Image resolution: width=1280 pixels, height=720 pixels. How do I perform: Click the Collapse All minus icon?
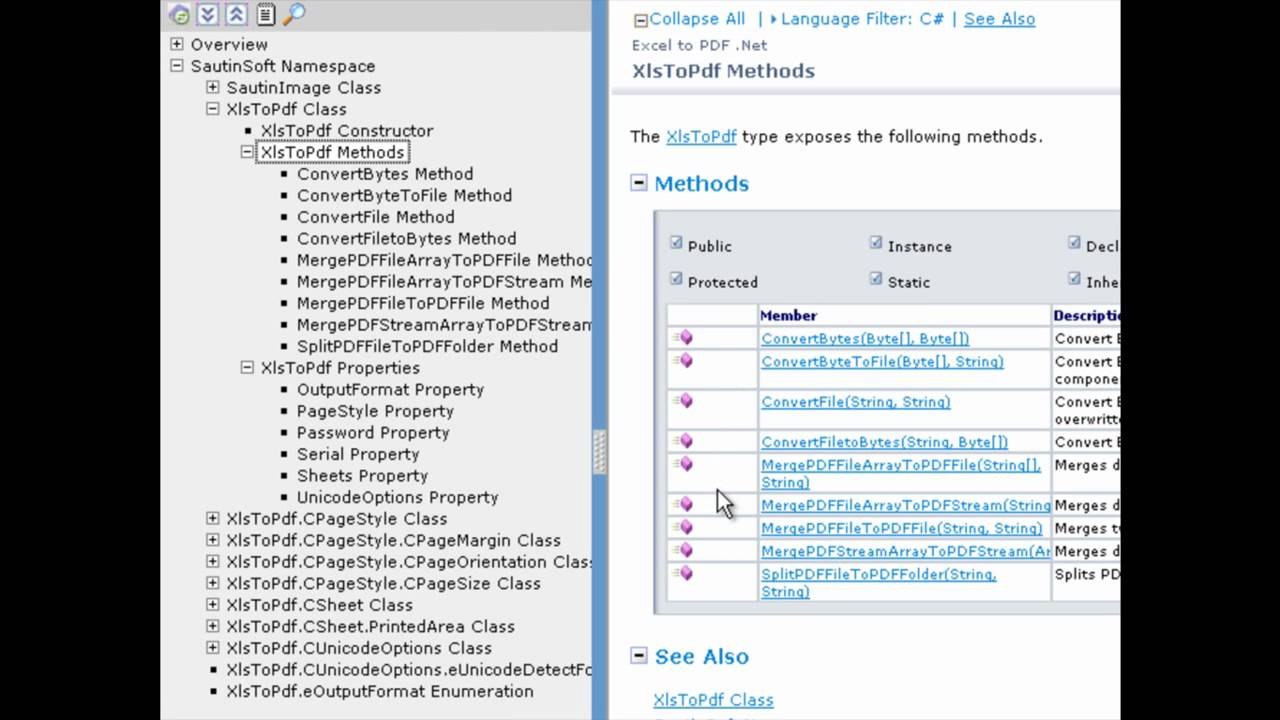tap(641, 19)
